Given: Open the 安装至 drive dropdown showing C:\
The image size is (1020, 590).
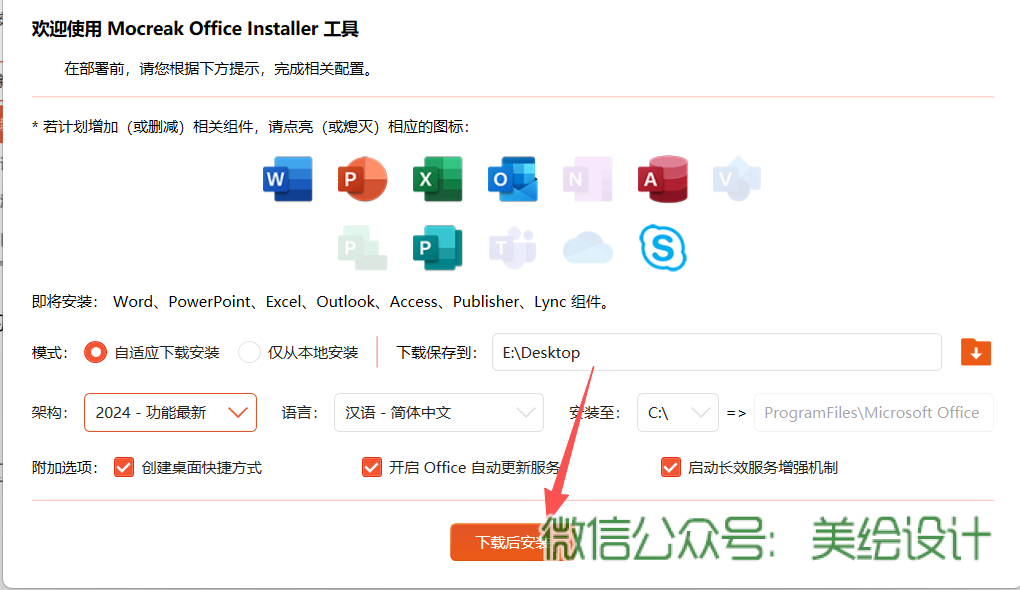Looking at the screenshot, I should point(677,412).
